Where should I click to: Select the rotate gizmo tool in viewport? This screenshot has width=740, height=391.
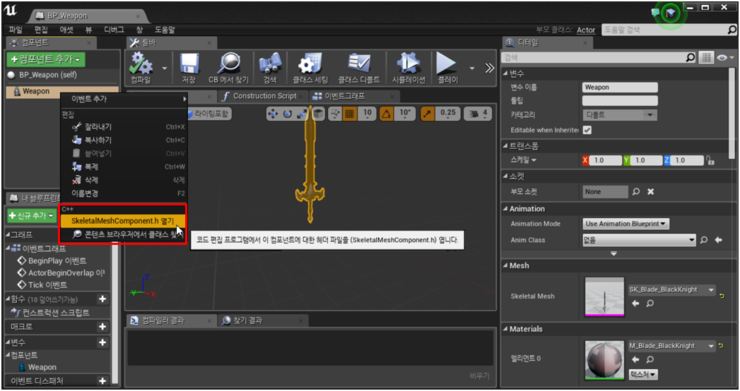click(287, 113)
